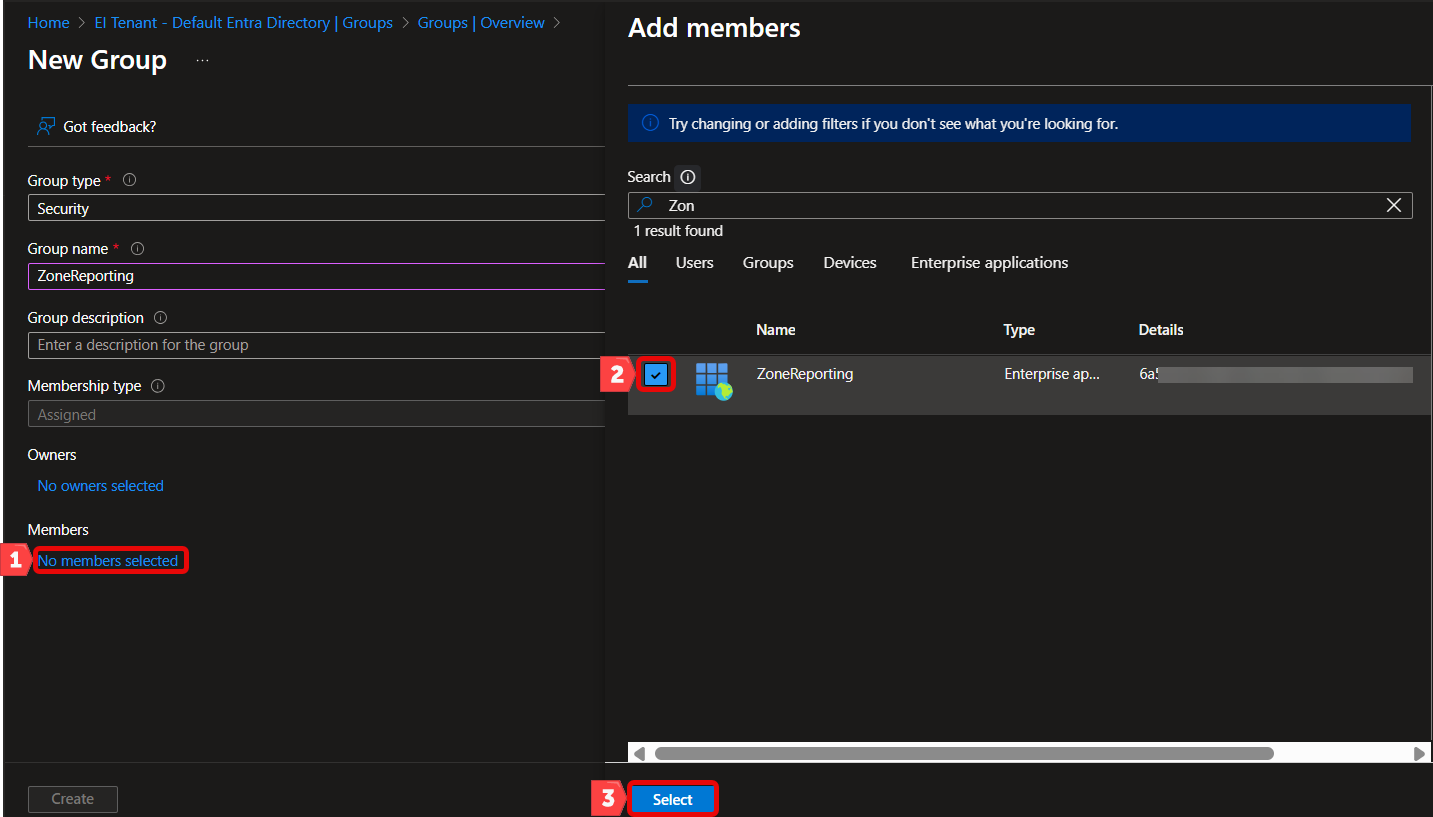Click the Name column header

coord(776,330)
